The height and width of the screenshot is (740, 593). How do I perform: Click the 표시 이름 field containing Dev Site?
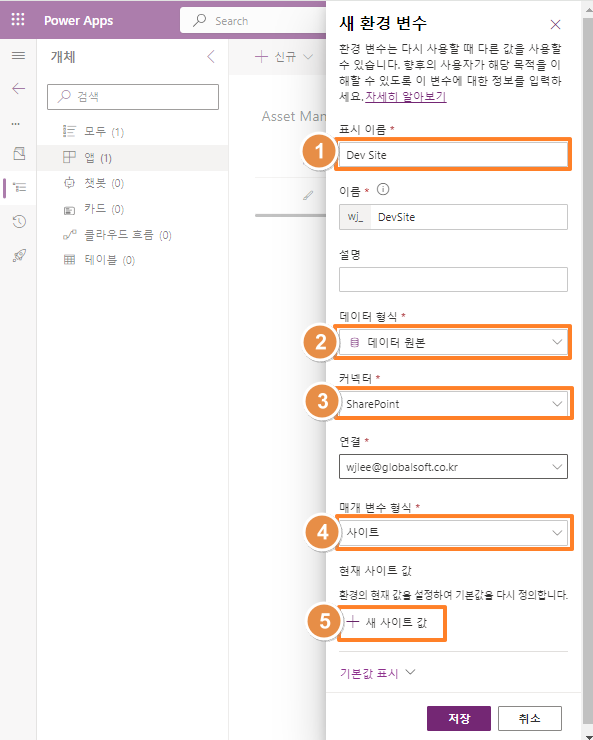click(453, 155)
